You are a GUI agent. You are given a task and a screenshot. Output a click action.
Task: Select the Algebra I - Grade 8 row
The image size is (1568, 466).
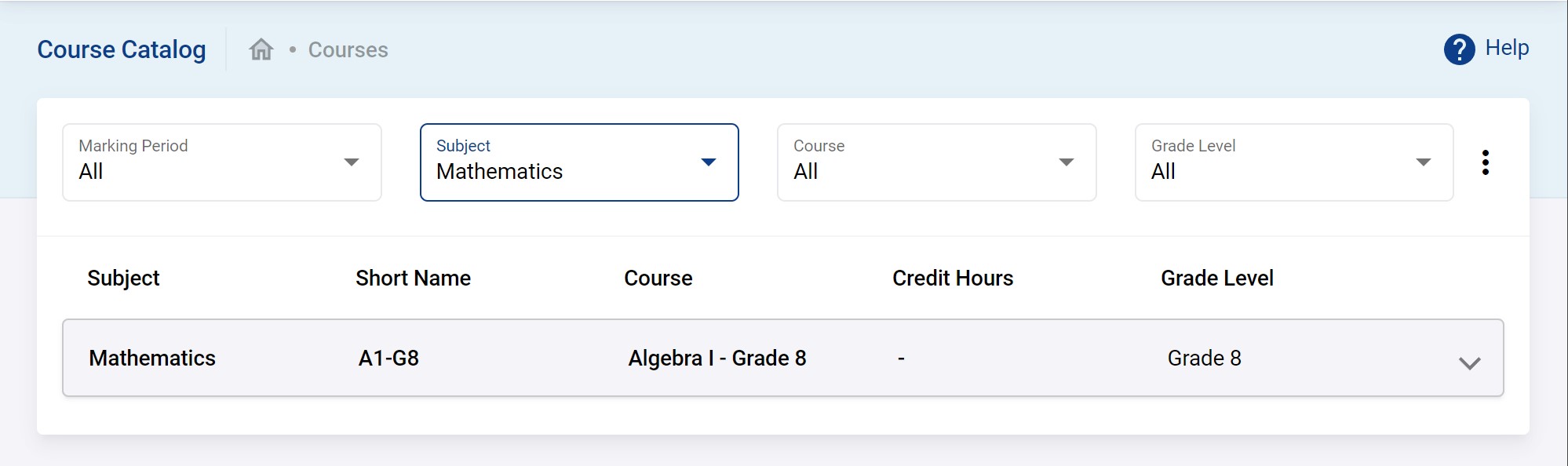pyautogui.click(x=717, y=359)
